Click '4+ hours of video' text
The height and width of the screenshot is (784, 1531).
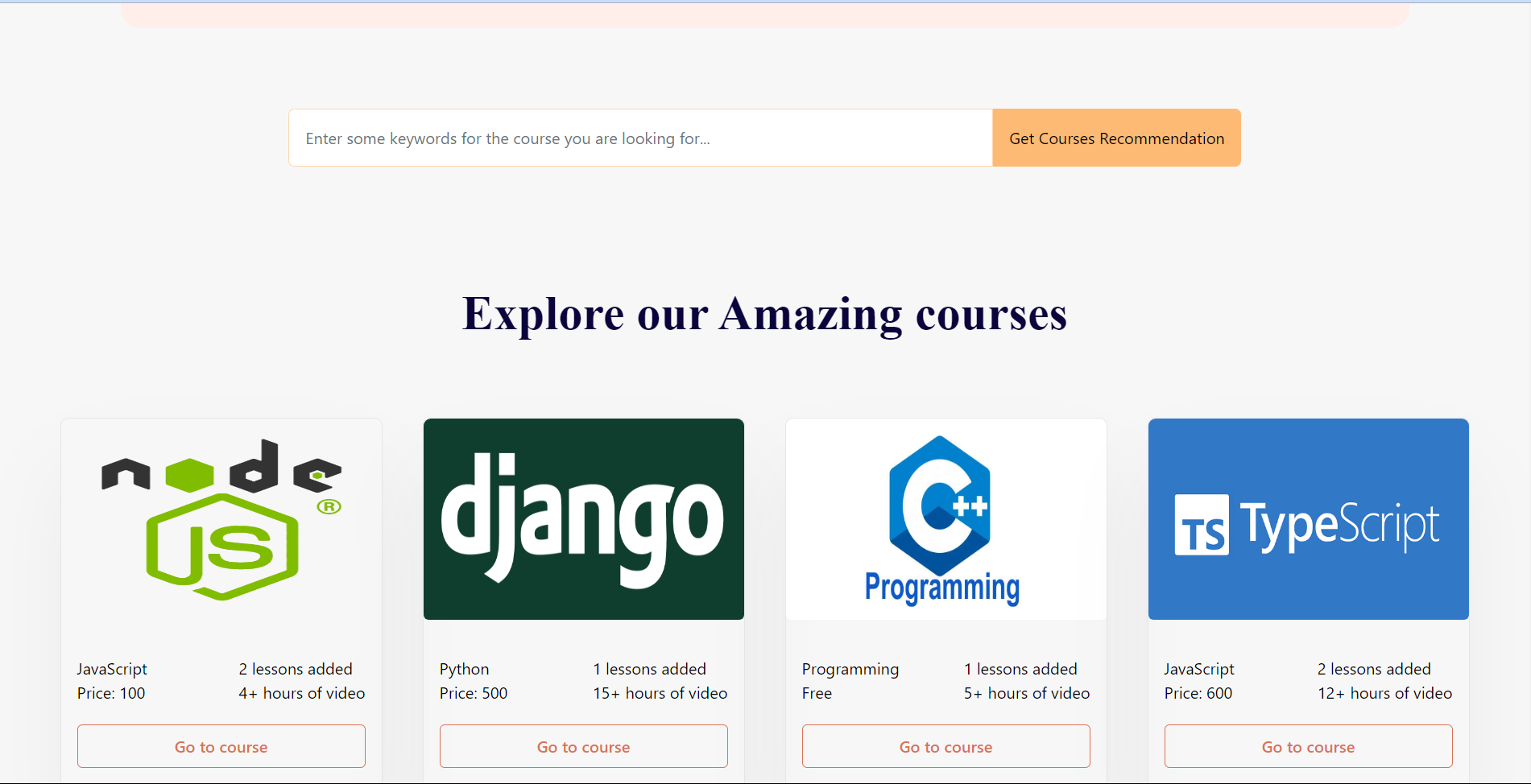point(302,693)
